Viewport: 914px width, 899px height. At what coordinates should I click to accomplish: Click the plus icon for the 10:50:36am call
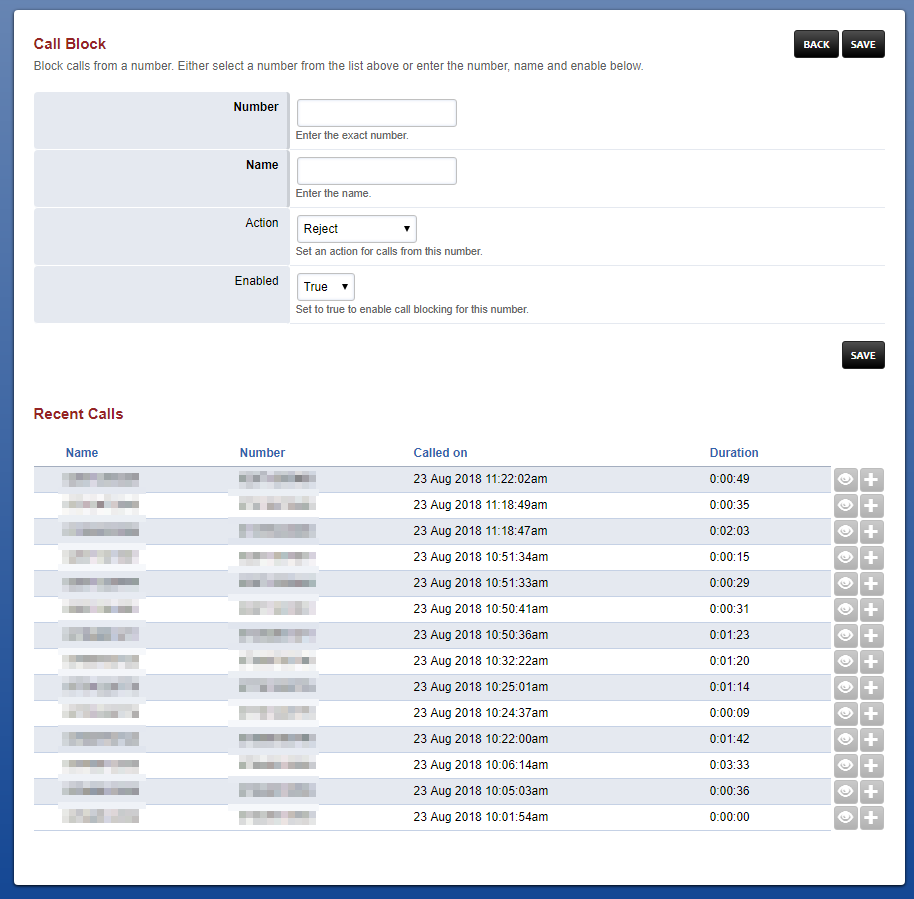click(x=871, y=635)
